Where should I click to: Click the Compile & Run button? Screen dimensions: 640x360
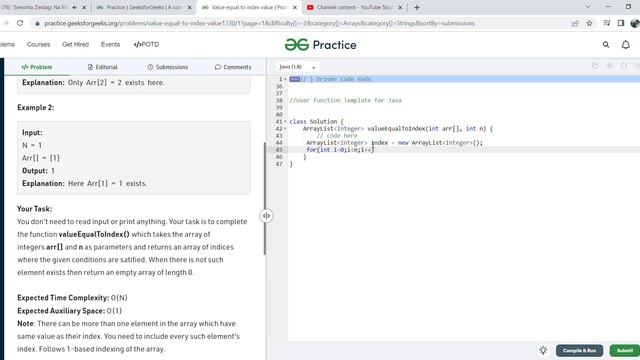(x=579, y=351)
